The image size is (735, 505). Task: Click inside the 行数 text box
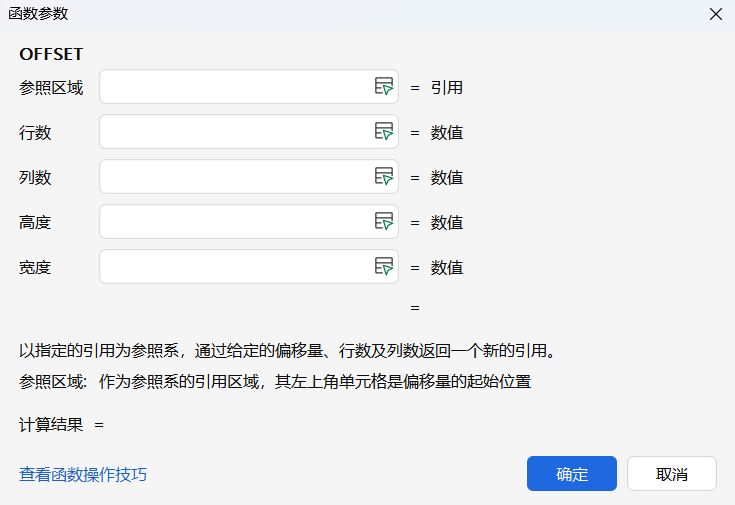coord(234,132)
